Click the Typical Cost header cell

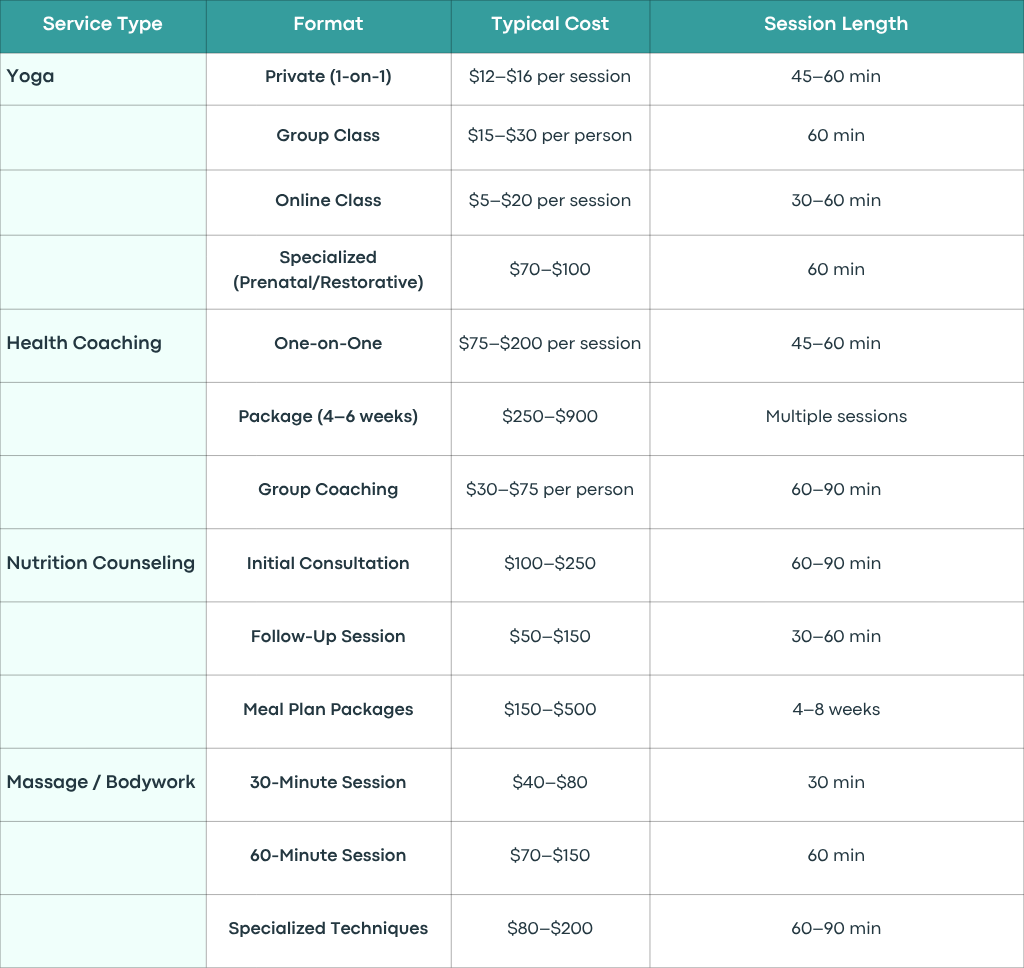click(550, 24)
